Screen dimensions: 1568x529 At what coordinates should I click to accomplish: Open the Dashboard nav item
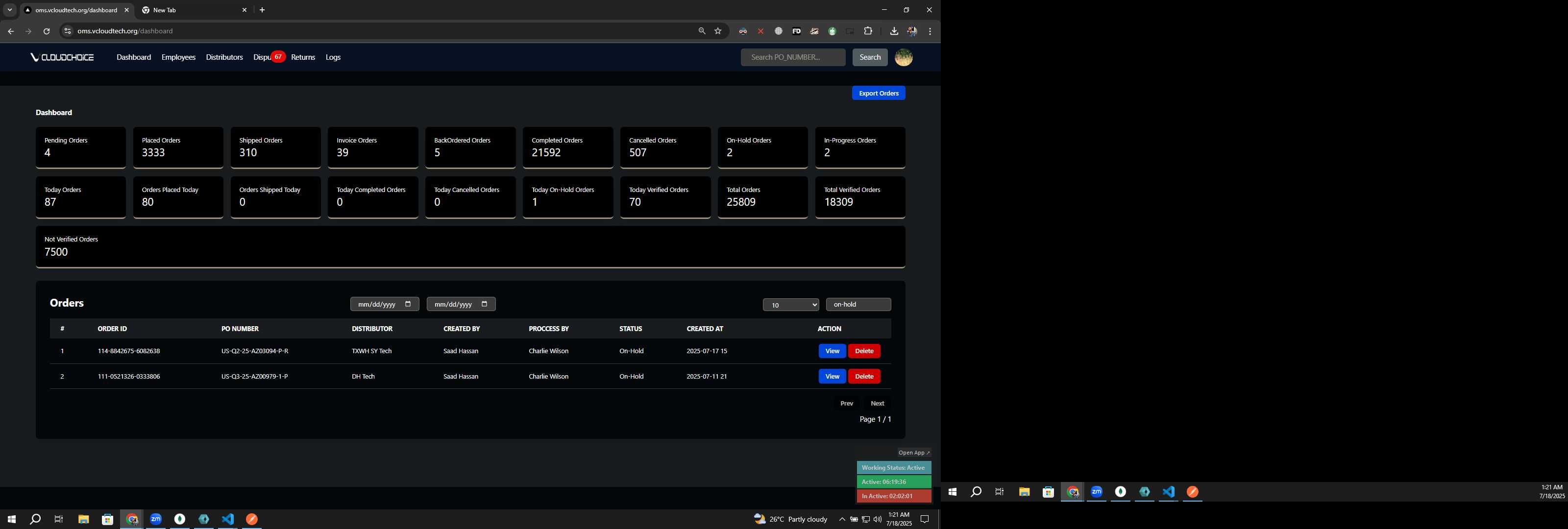point(134,57)
